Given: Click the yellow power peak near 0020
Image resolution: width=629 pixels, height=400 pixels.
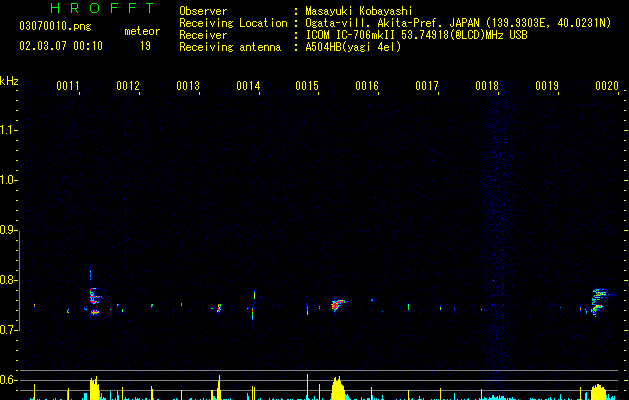Looking at the screenshot, I should pyautogui.click(x=599, y=392).
